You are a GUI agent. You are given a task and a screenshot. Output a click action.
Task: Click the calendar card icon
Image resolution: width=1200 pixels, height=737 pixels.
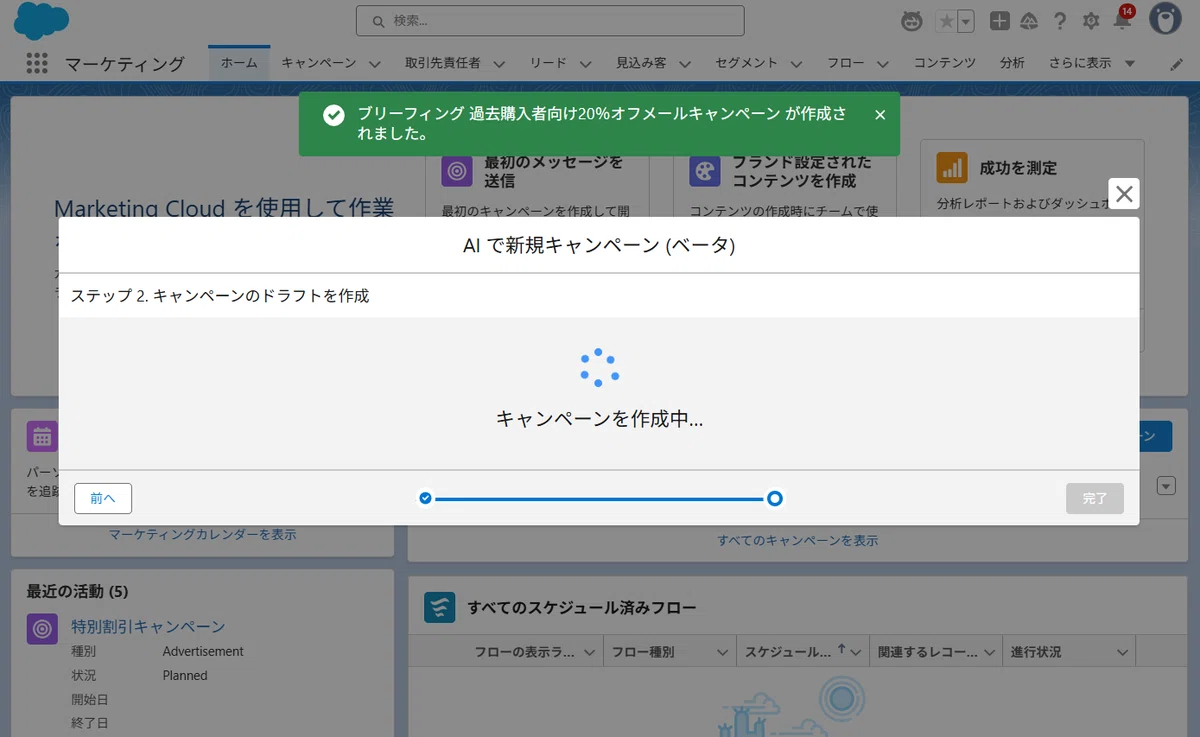(x=42, y=436)
